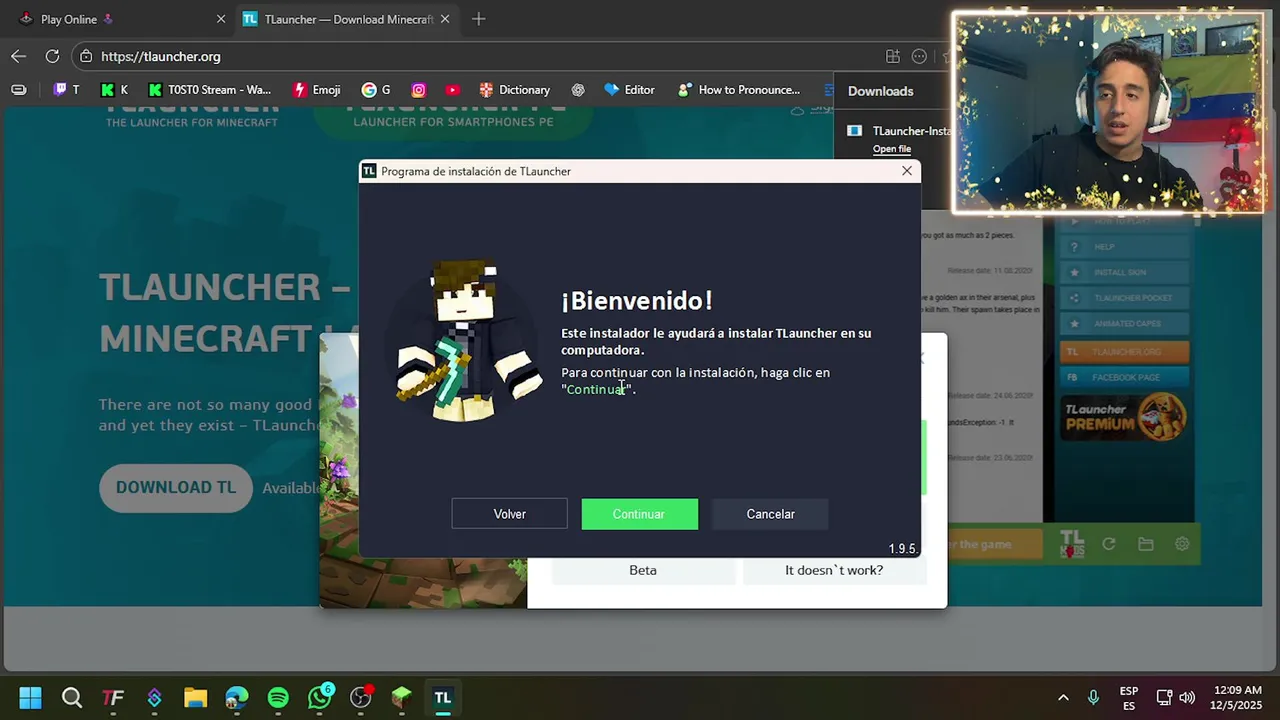Open WhatsApp from taskbar
Screen dimensions: 1280x720
pyautogui.click(x=319, y=697)
